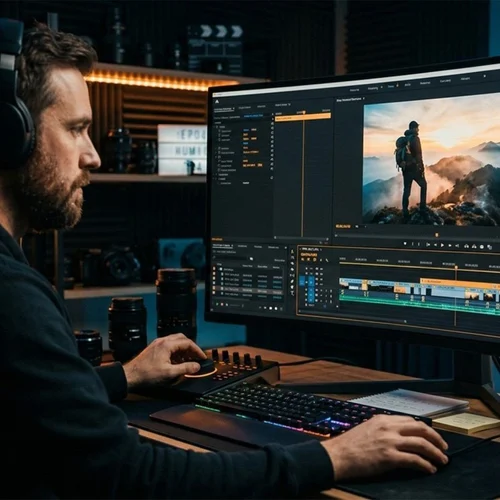
Task: Click the Play button in Program Monitor
Action: pos(442,245)
